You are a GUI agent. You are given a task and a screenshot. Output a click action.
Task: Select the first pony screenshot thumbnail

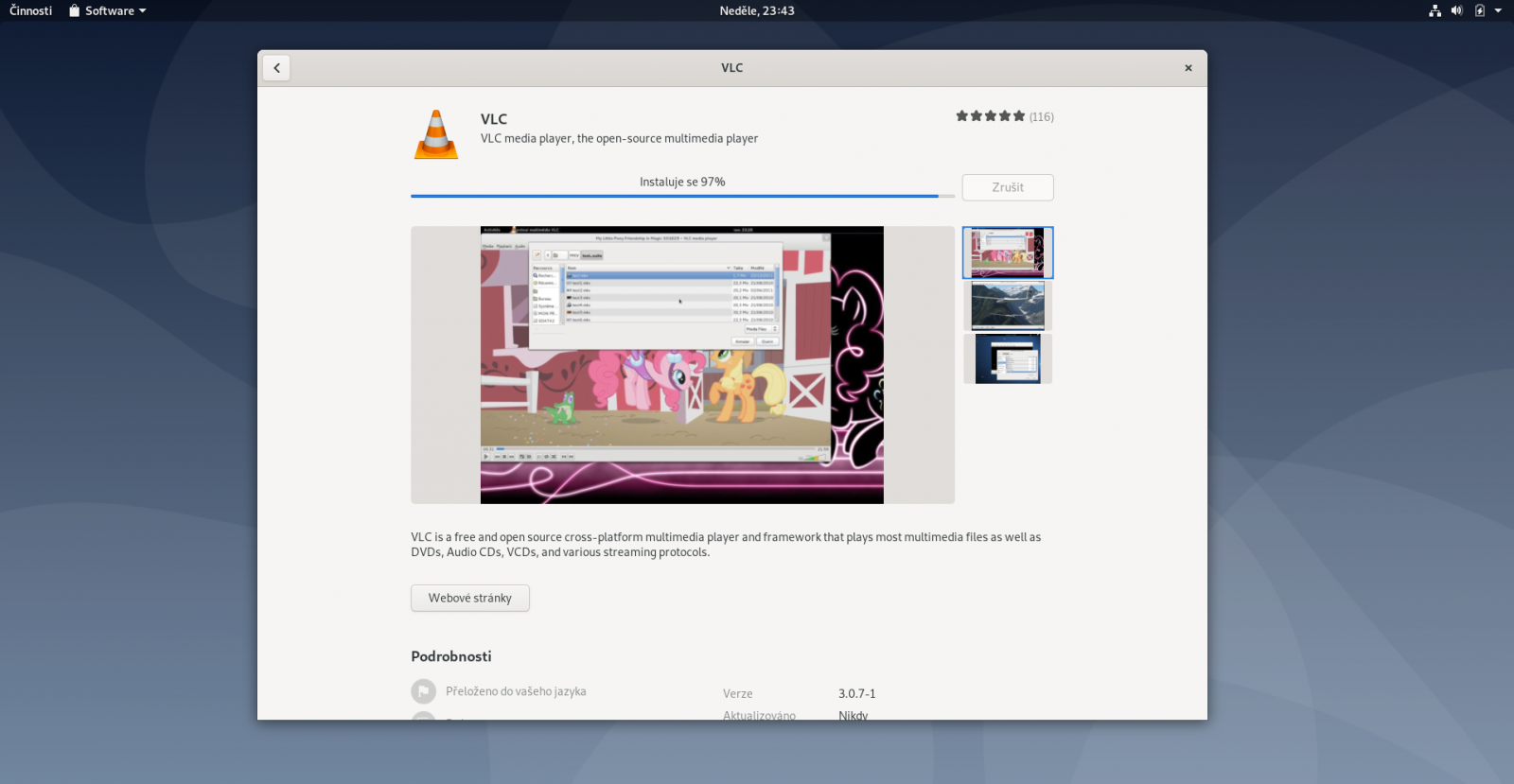coord(1008,253)
